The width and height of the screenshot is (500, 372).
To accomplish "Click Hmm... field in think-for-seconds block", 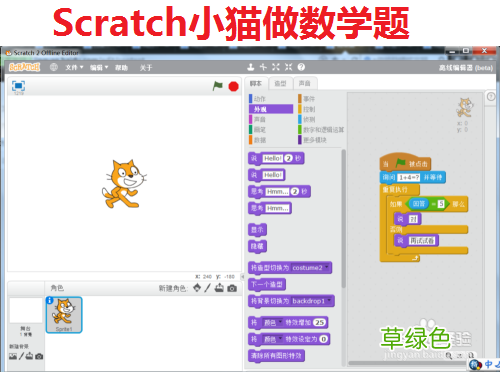I will [x=277, y=192].
